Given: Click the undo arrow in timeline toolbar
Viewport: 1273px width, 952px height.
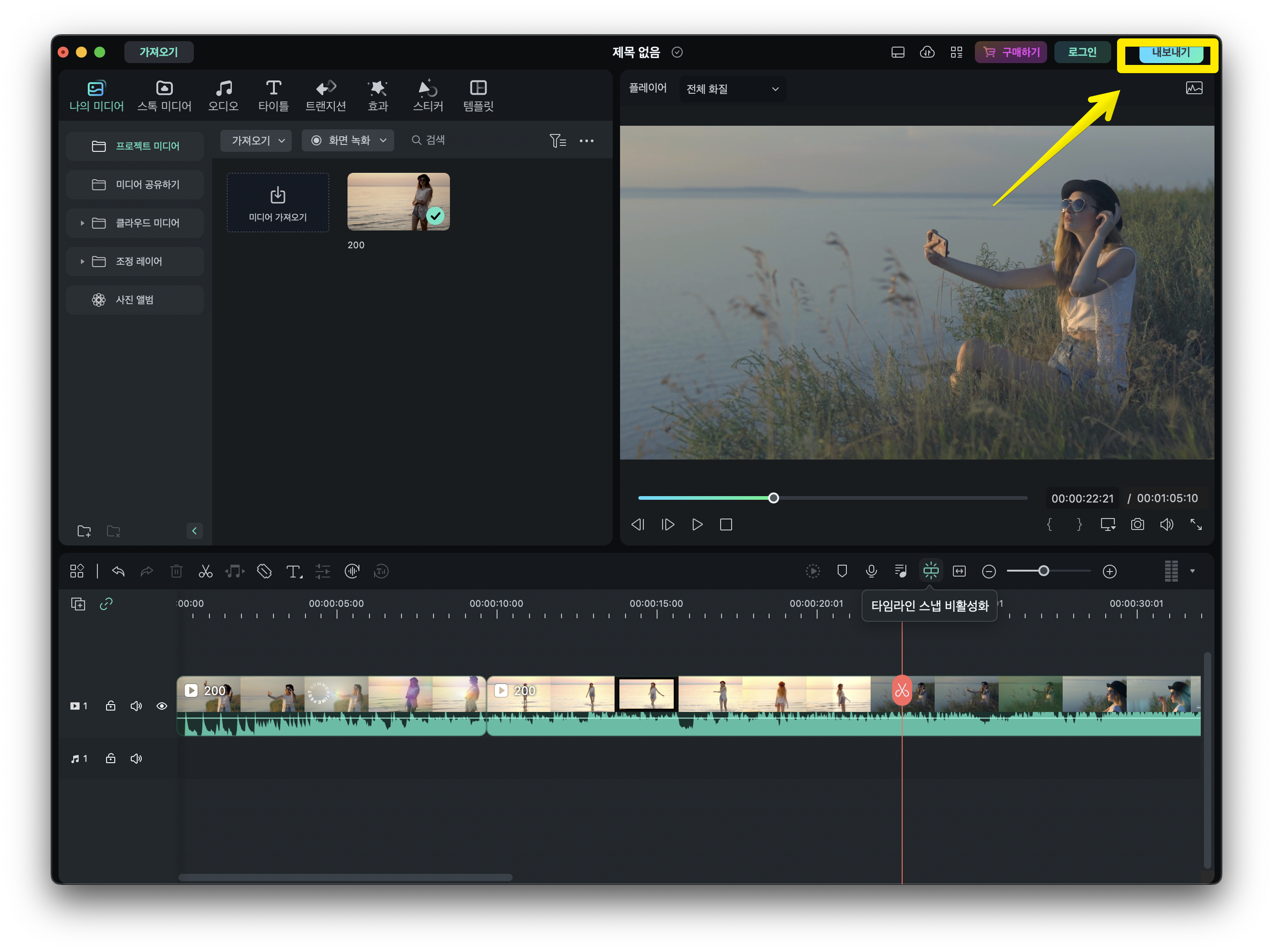Looking at the screenshot, I should (x=118, y=571).
